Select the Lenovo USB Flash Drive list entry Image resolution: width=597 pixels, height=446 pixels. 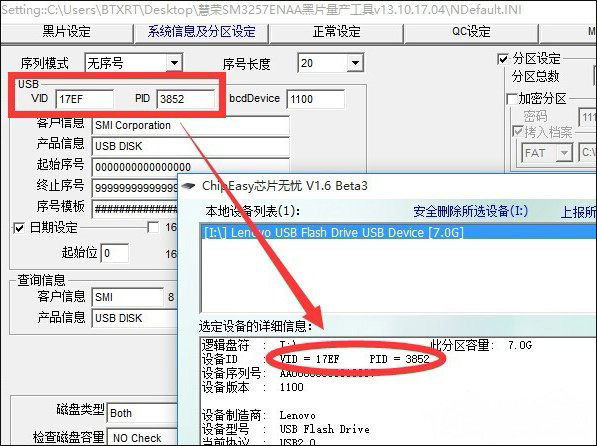[398, 232]
